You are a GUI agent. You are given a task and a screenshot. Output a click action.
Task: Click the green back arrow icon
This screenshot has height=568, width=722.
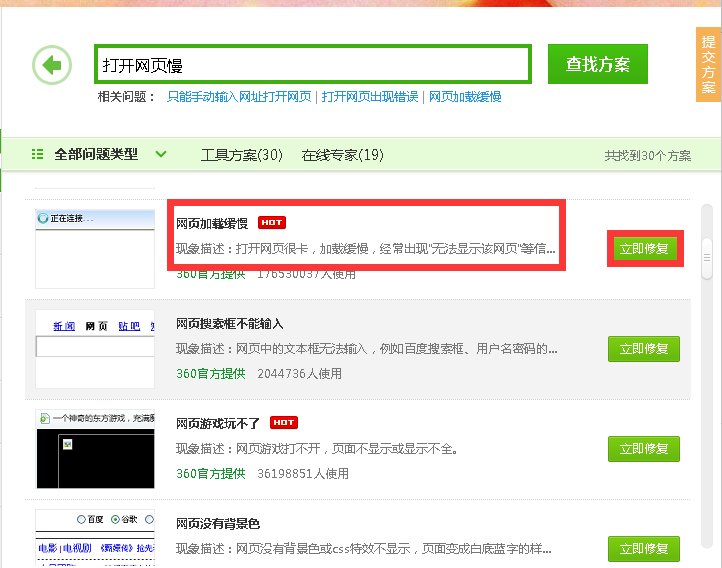pos(52,65)
